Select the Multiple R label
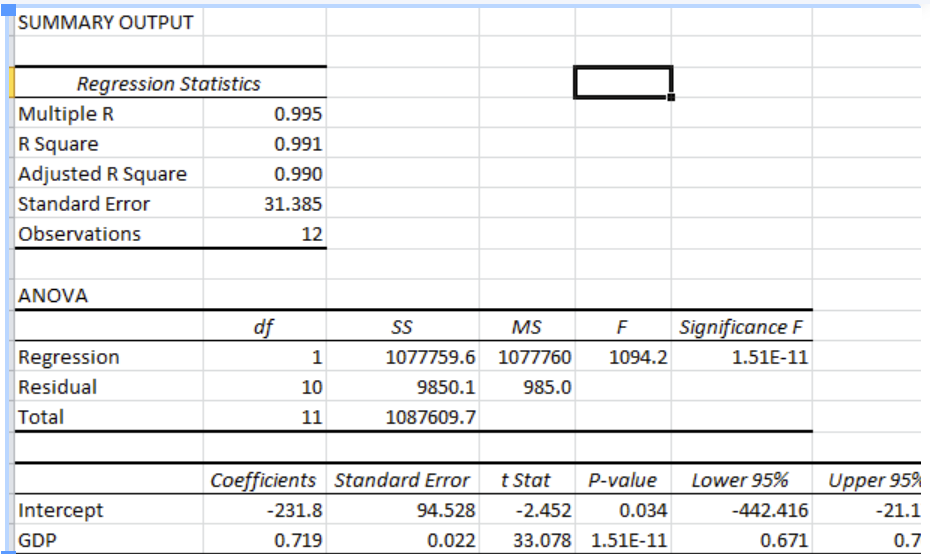The height and width of the screenshot is (554, 930). point(109,114)
